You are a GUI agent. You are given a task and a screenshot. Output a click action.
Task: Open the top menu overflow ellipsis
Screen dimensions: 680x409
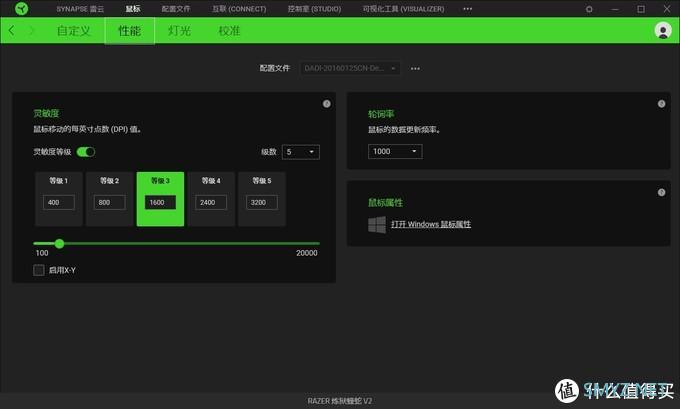coord(468,9)
